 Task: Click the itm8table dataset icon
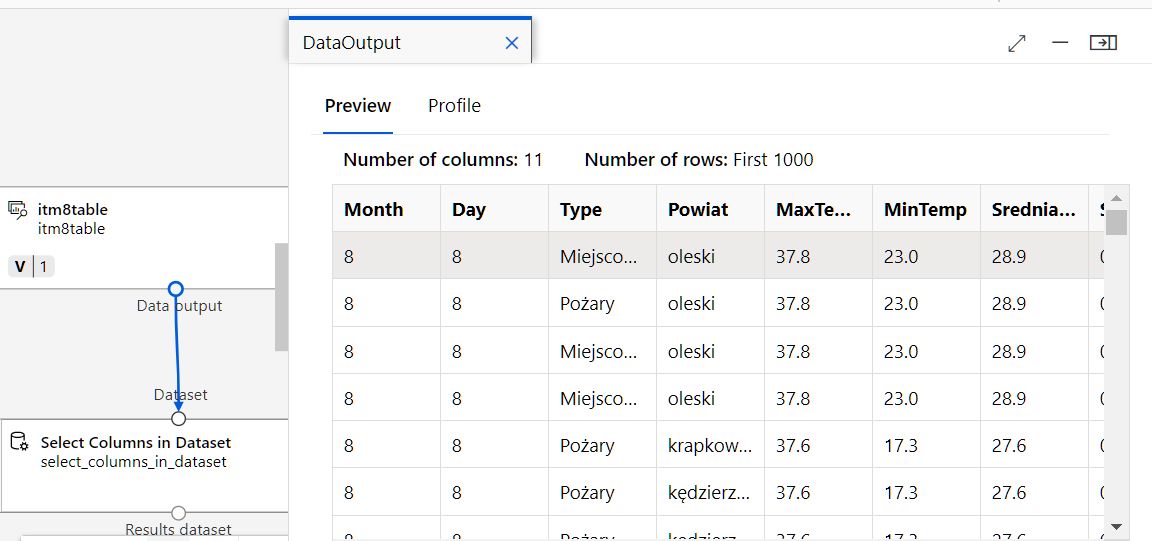[x=17, y=209]
